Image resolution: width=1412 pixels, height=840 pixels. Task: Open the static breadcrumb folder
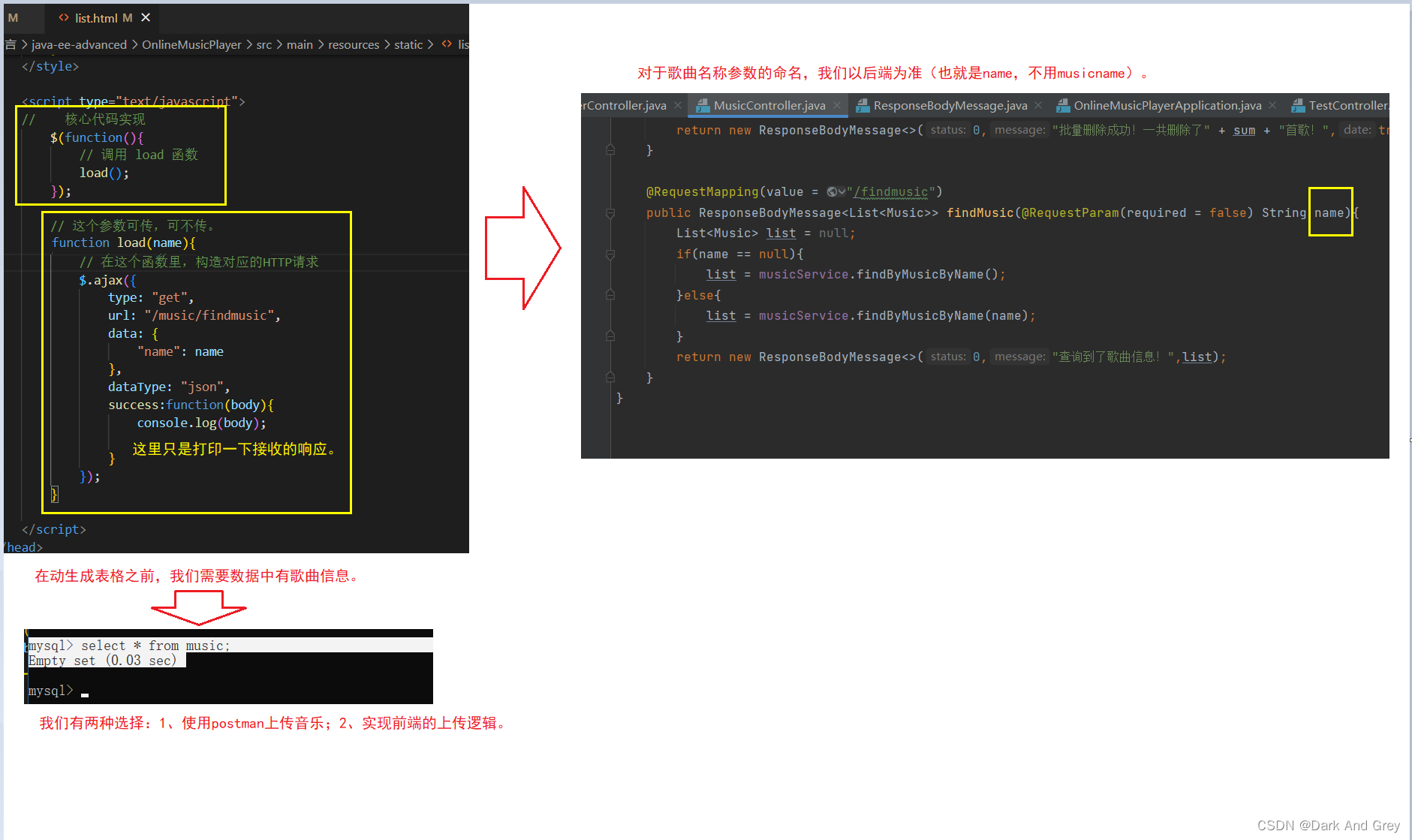[x=408, y=45]
